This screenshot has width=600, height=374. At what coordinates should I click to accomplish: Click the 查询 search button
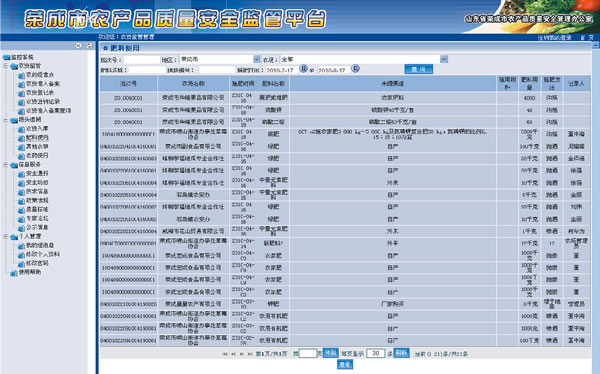(x=419, y=69)
